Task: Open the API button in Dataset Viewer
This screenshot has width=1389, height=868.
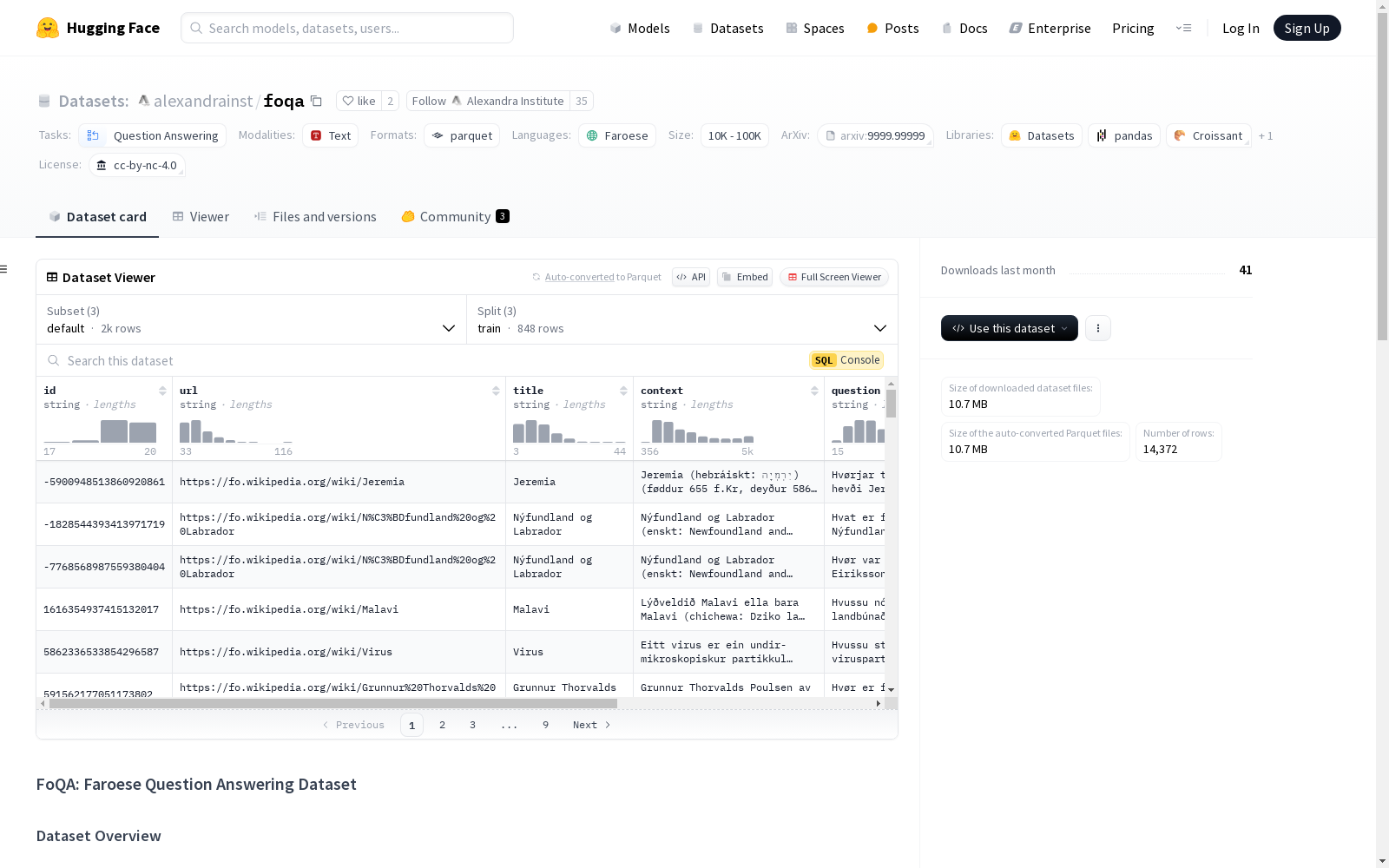Action: pyautogui.click(x=691, y=277)
